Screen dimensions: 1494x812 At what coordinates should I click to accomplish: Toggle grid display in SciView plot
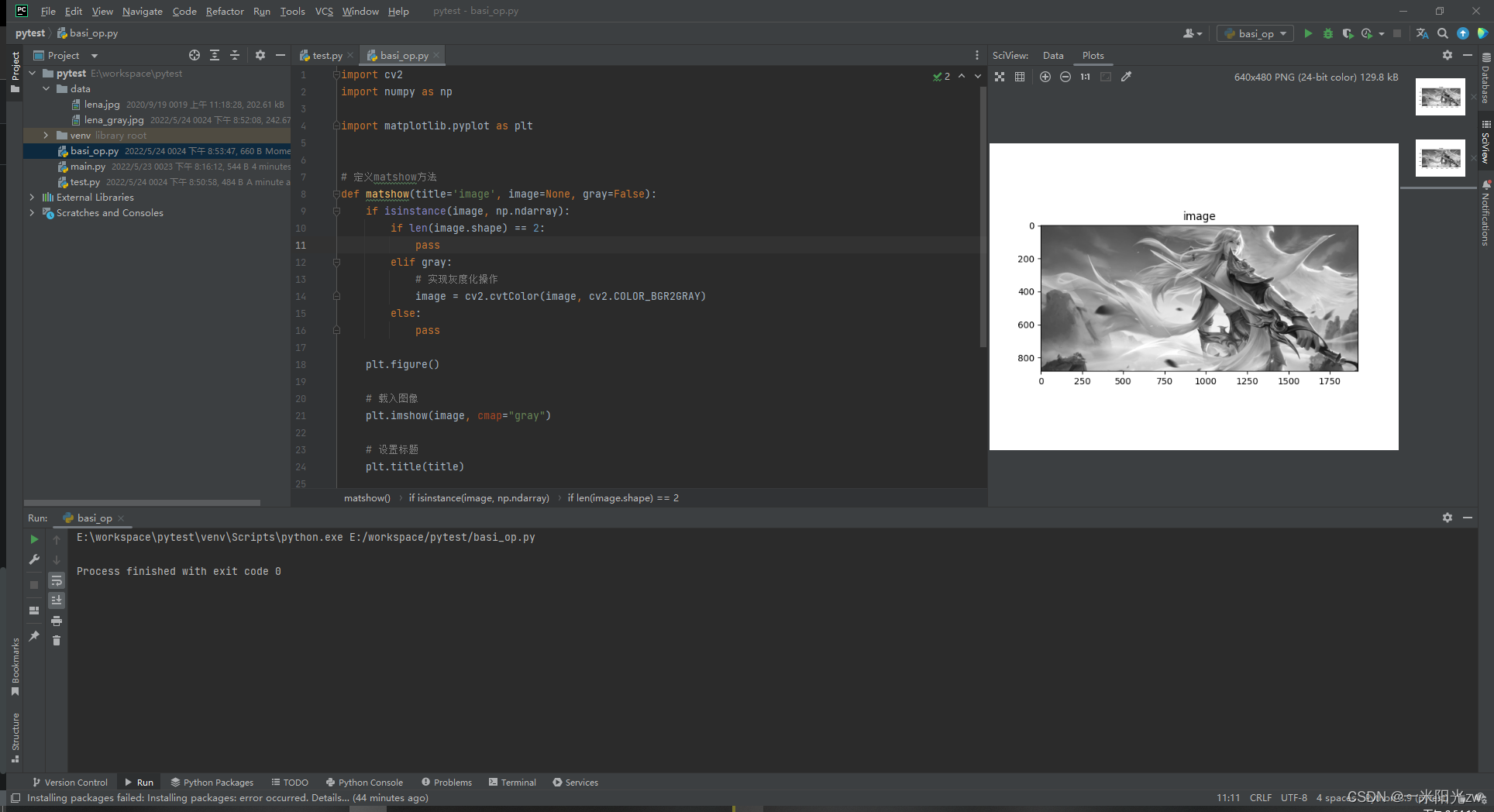1020,77
